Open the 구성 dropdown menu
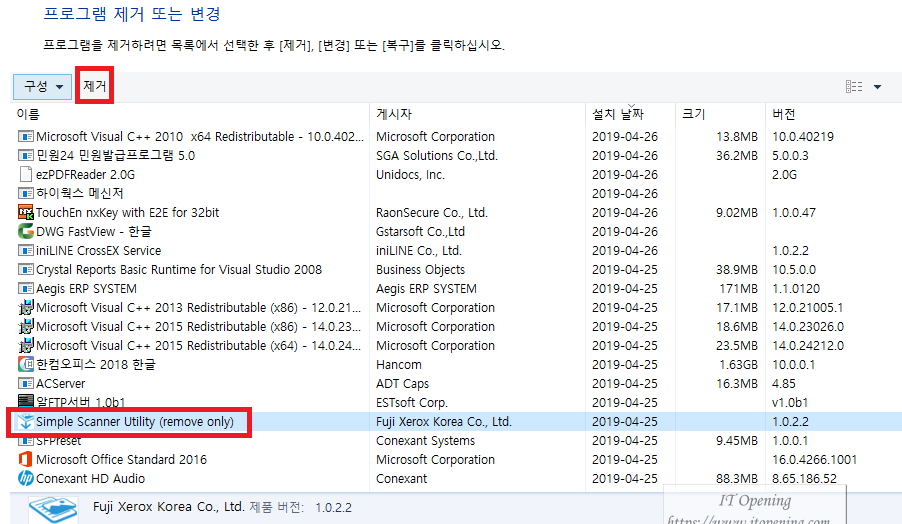Screen dimensions: 902x524 [x=44, y=87]
